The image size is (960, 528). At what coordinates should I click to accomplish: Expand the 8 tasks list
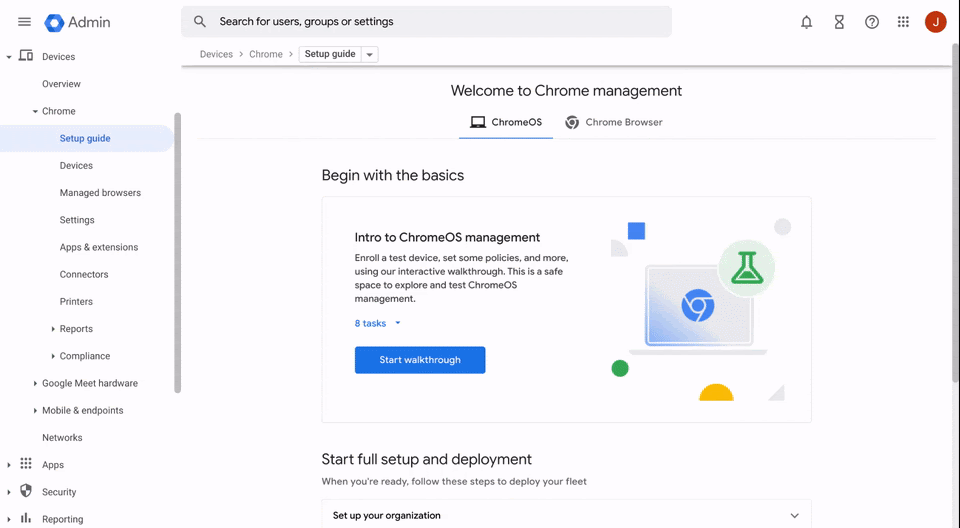point(377,323)
